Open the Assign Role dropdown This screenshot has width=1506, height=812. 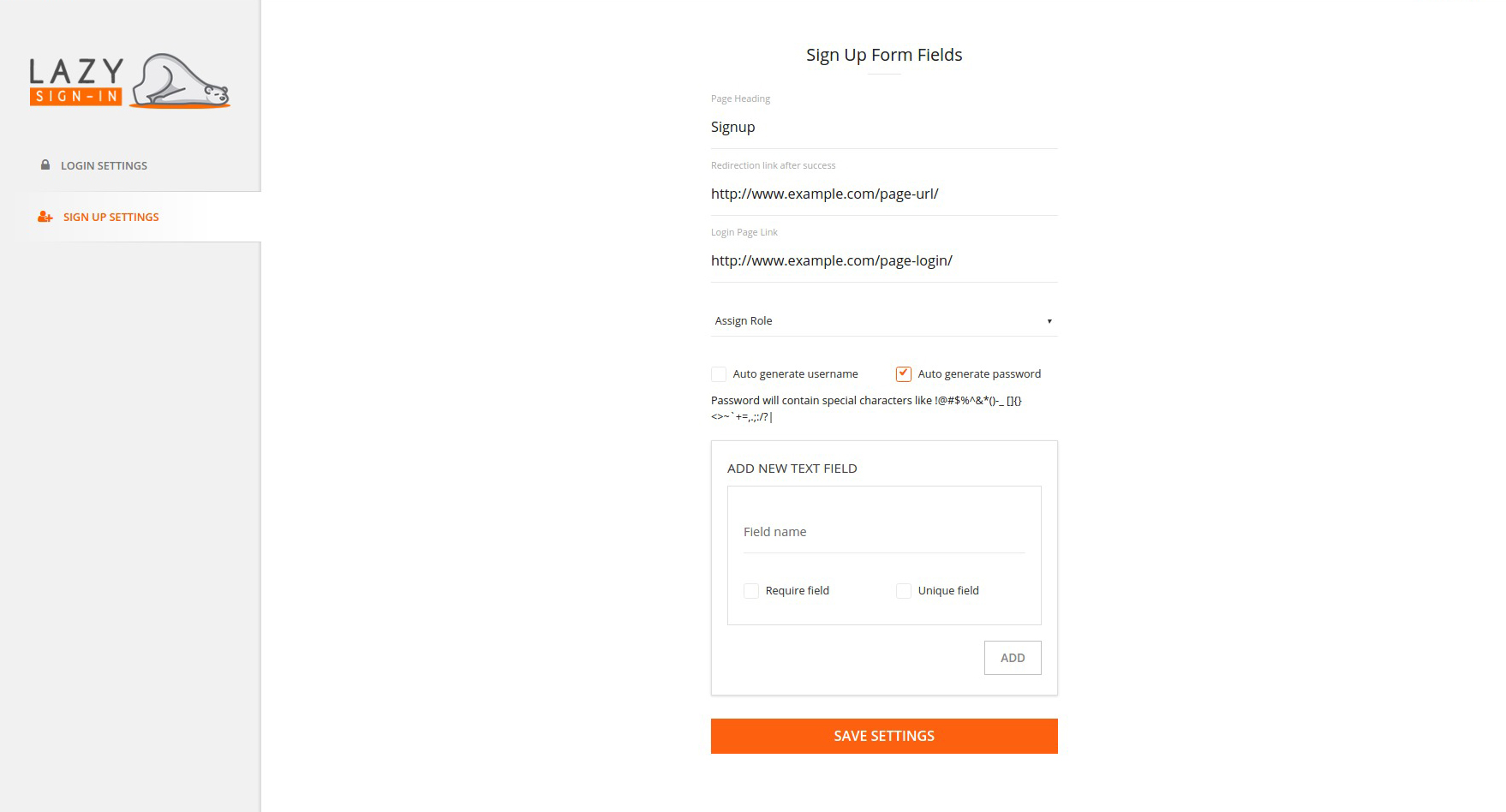click(x=883, y=320)
